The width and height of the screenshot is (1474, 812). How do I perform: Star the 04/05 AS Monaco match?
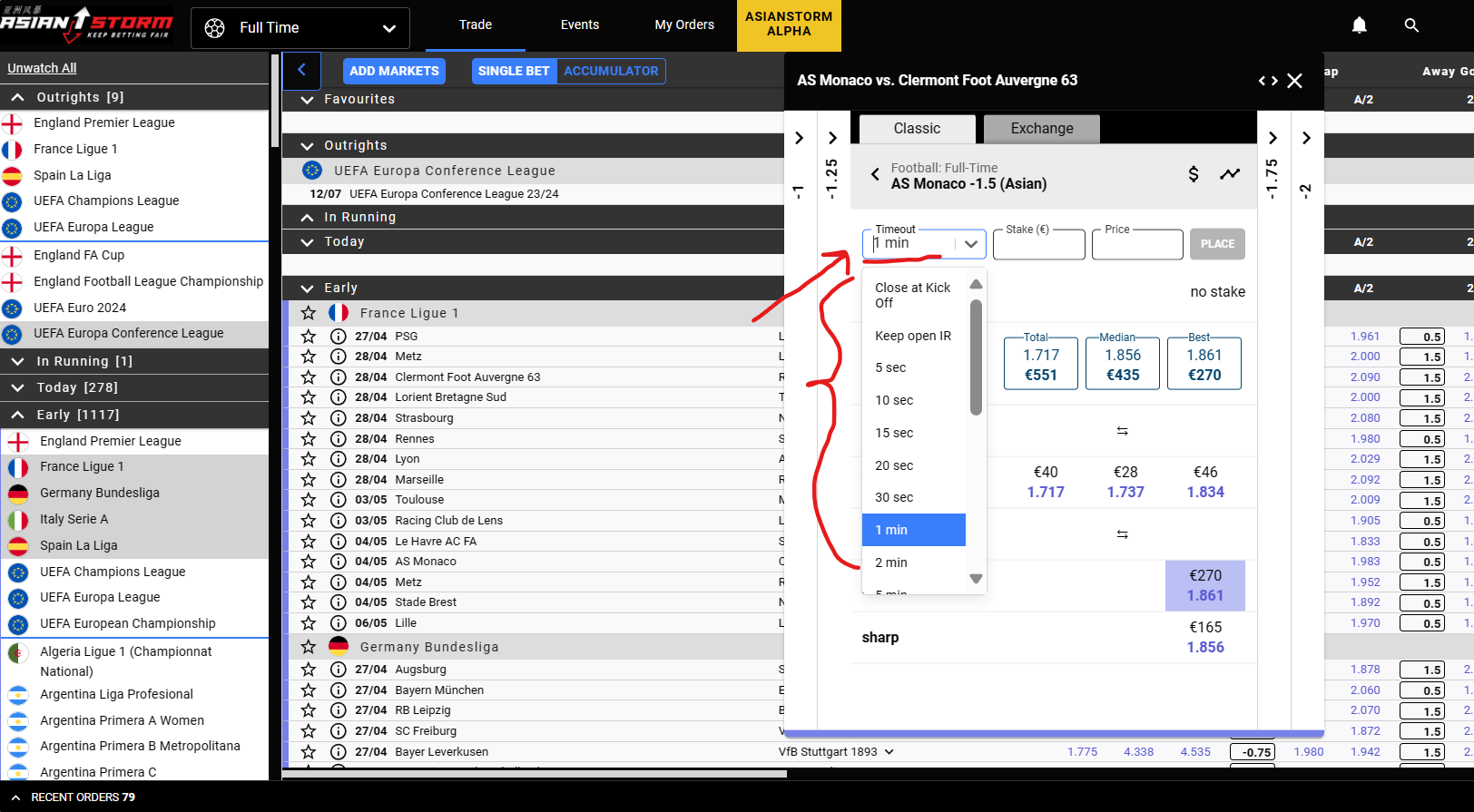pos(309,562)
